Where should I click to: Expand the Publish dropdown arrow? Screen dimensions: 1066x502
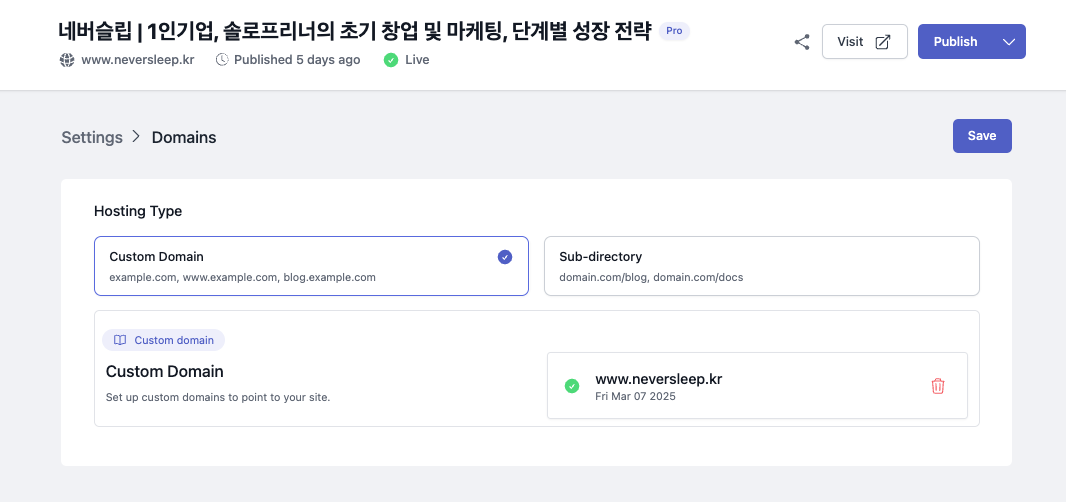1009,42
